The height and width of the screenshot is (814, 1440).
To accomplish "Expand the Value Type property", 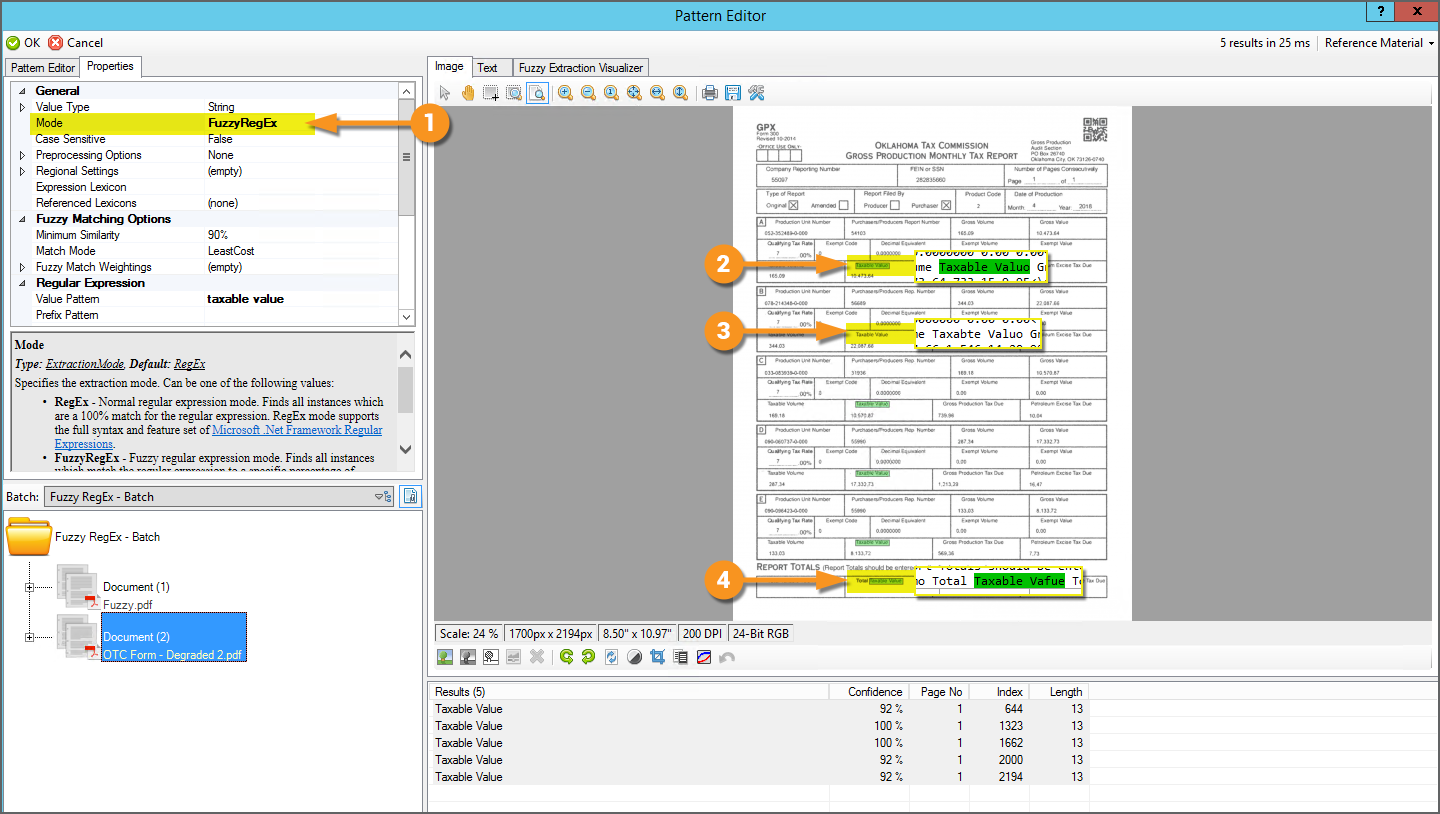I will click(x=23, y=107).
